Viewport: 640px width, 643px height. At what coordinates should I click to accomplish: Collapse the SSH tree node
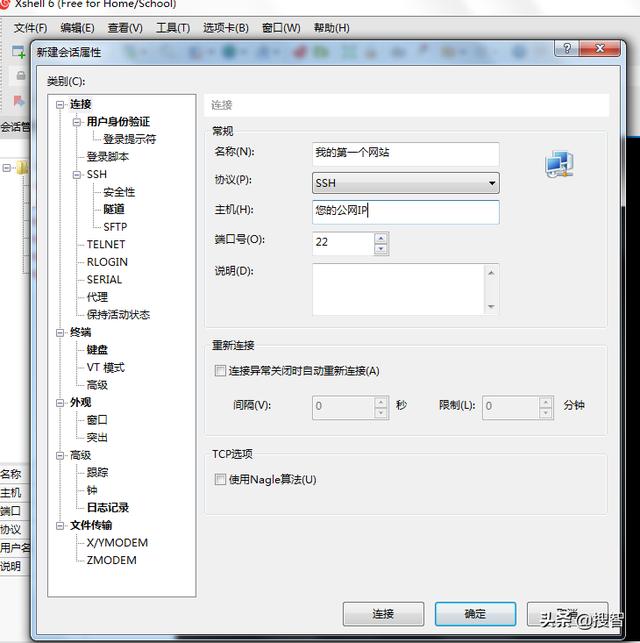pyautogui.click(x=77, y=175)
